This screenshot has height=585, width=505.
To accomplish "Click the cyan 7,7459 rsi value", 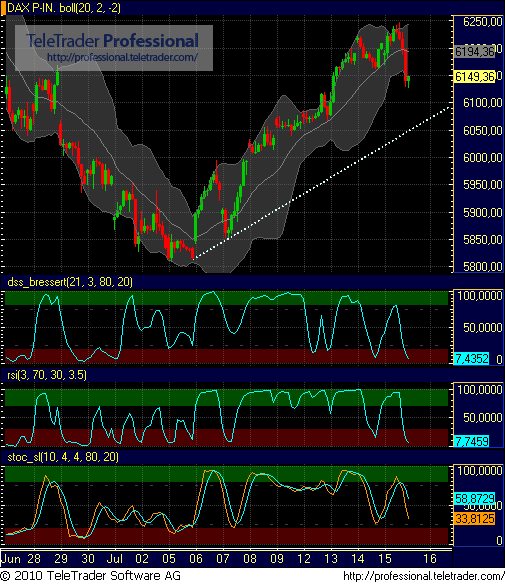I will click(x=471, y=441).
